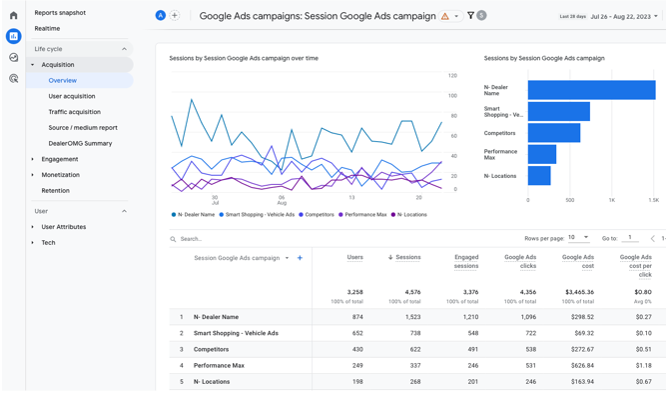Select the Reports bar-chart icon
The width and height of the screenshot is (669, 394).
pos(14,36)
